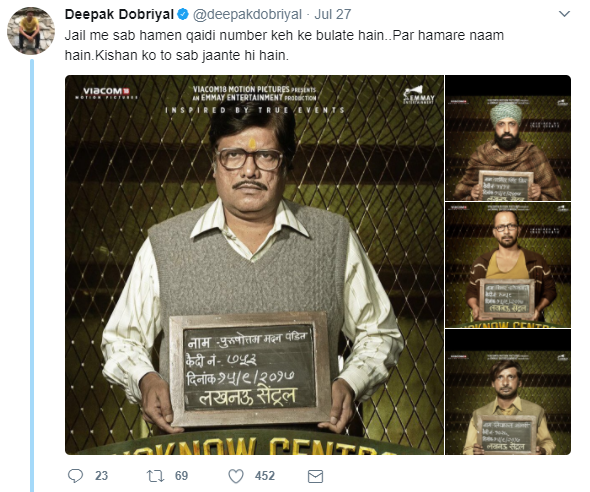View the large main poster image
This screenshot has height=492, width=590.
click(x=254, y=265)
